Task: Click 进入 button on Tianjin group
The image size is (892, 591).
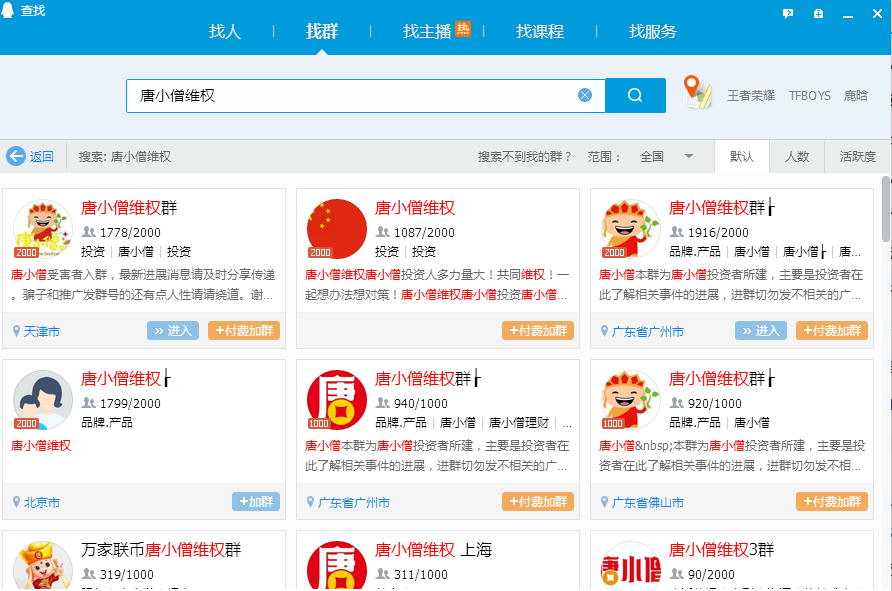Action: click(x=173, y=331)
